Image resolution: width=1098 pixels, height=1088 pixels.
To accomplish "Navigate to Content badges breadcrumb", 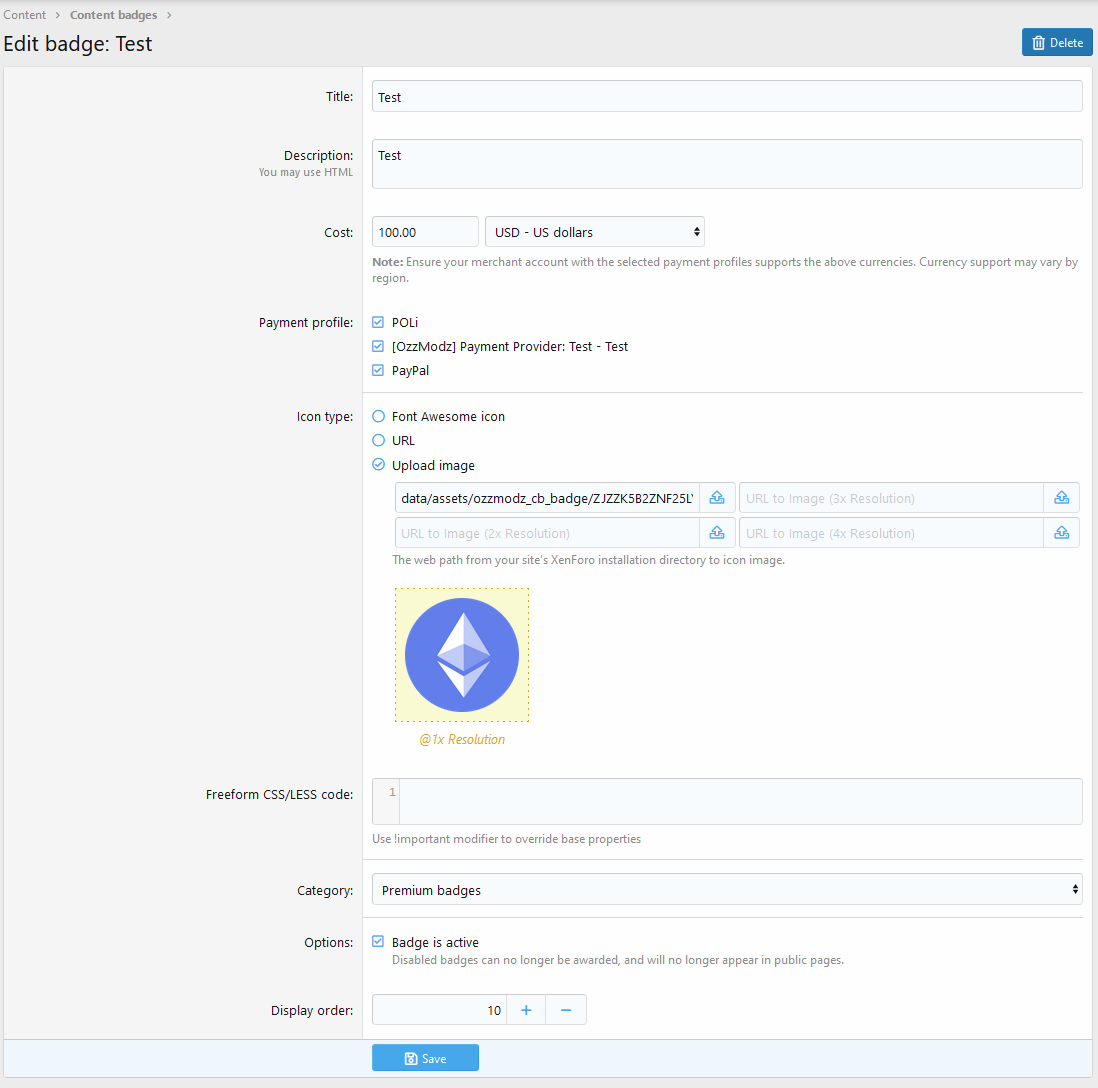I will point(113,15).
